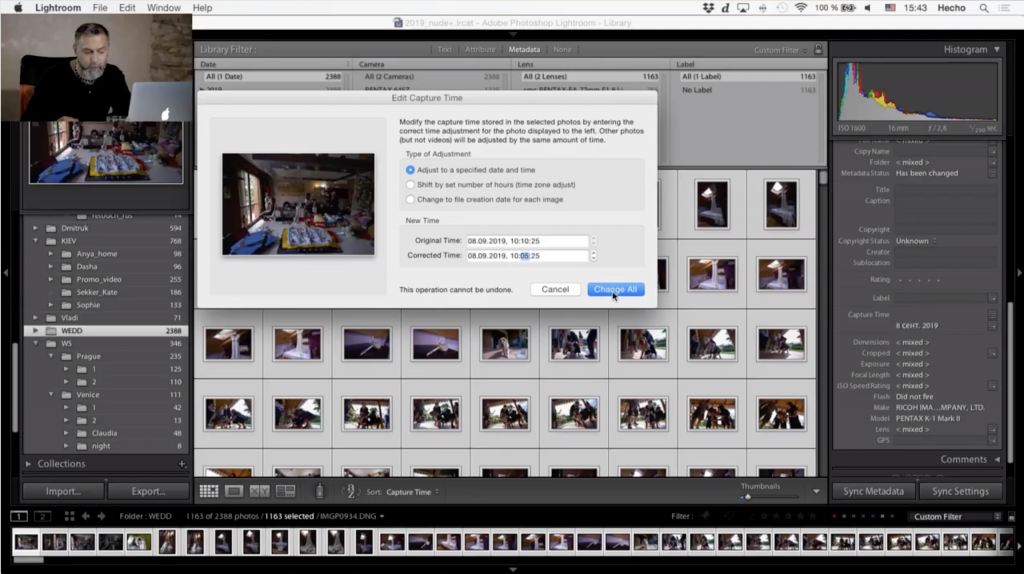Click 'No Label' row in Label column

tap(748, 90)
